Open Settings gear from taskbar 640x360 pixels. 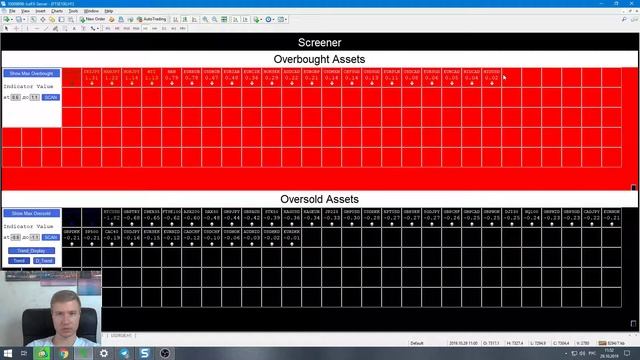(x=104, y=353)
